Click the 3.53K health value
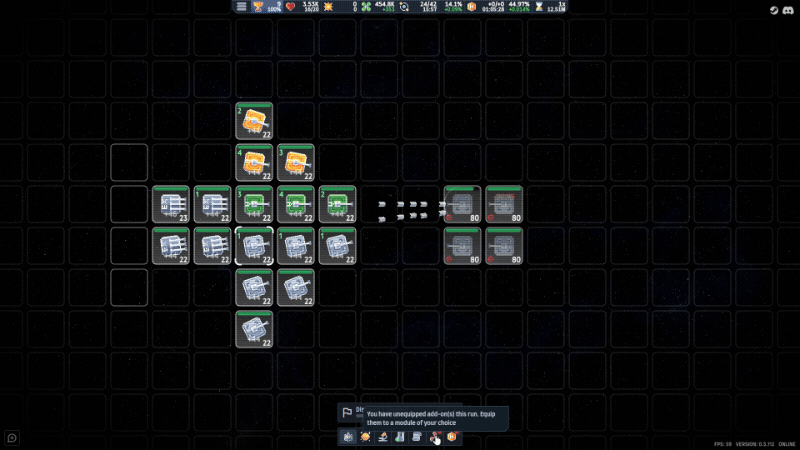 tap(311, 4)
